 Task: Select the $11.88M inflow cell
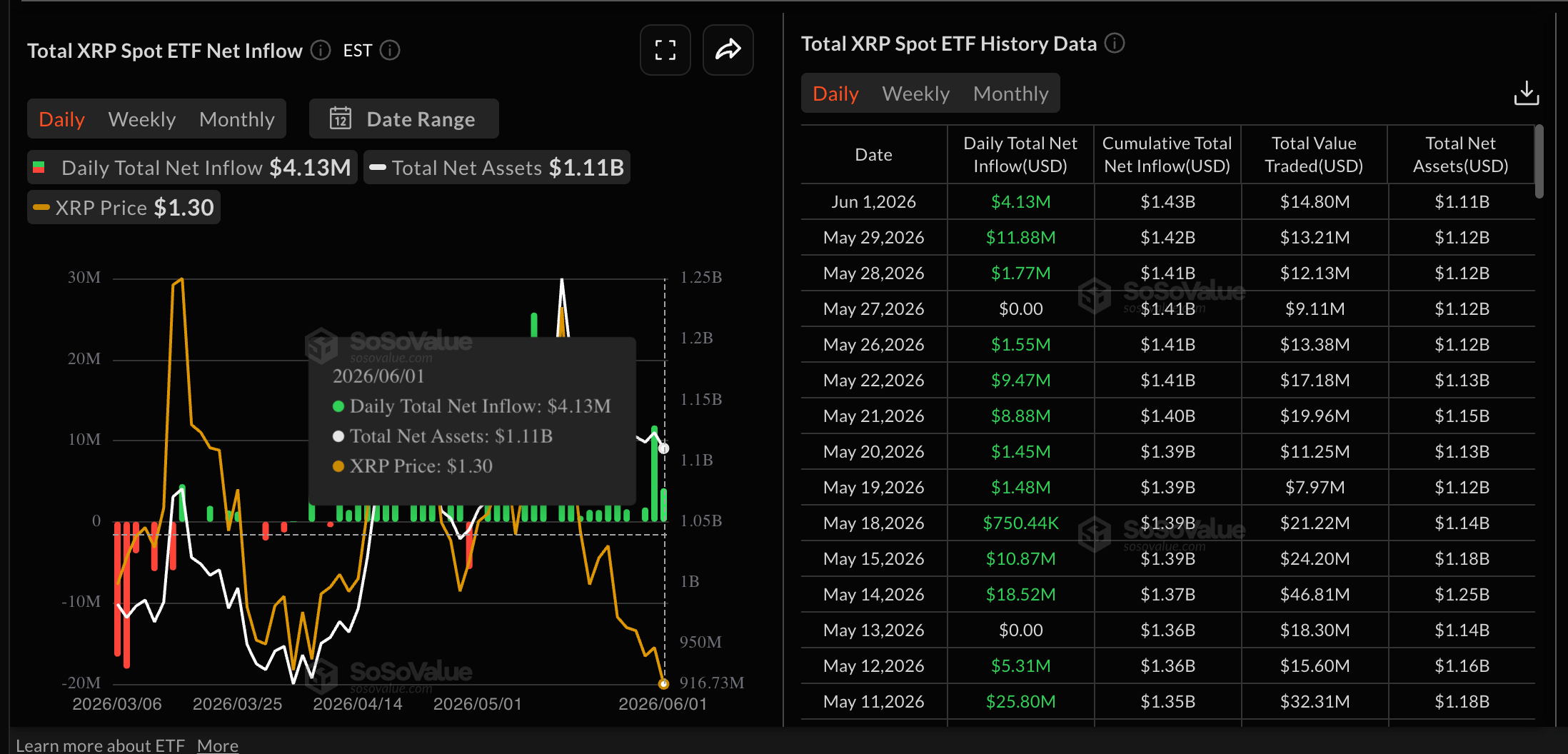1020,238
